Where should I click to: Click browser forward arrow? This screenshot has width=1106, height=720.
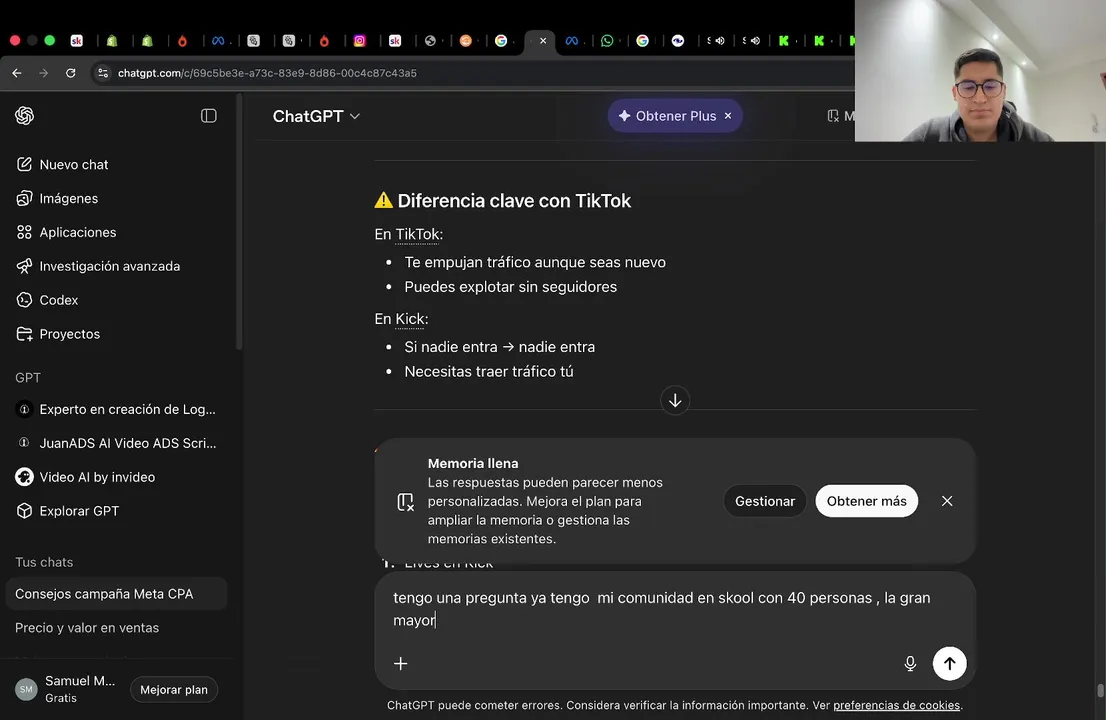coord(44,73)
